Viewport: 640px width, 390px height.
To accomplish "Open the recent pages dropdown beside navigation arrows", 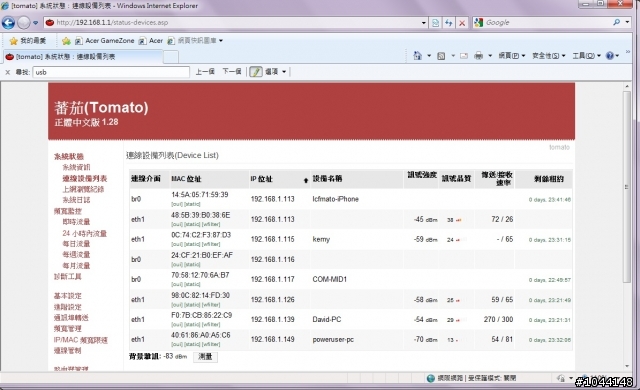I will [36, 23].
